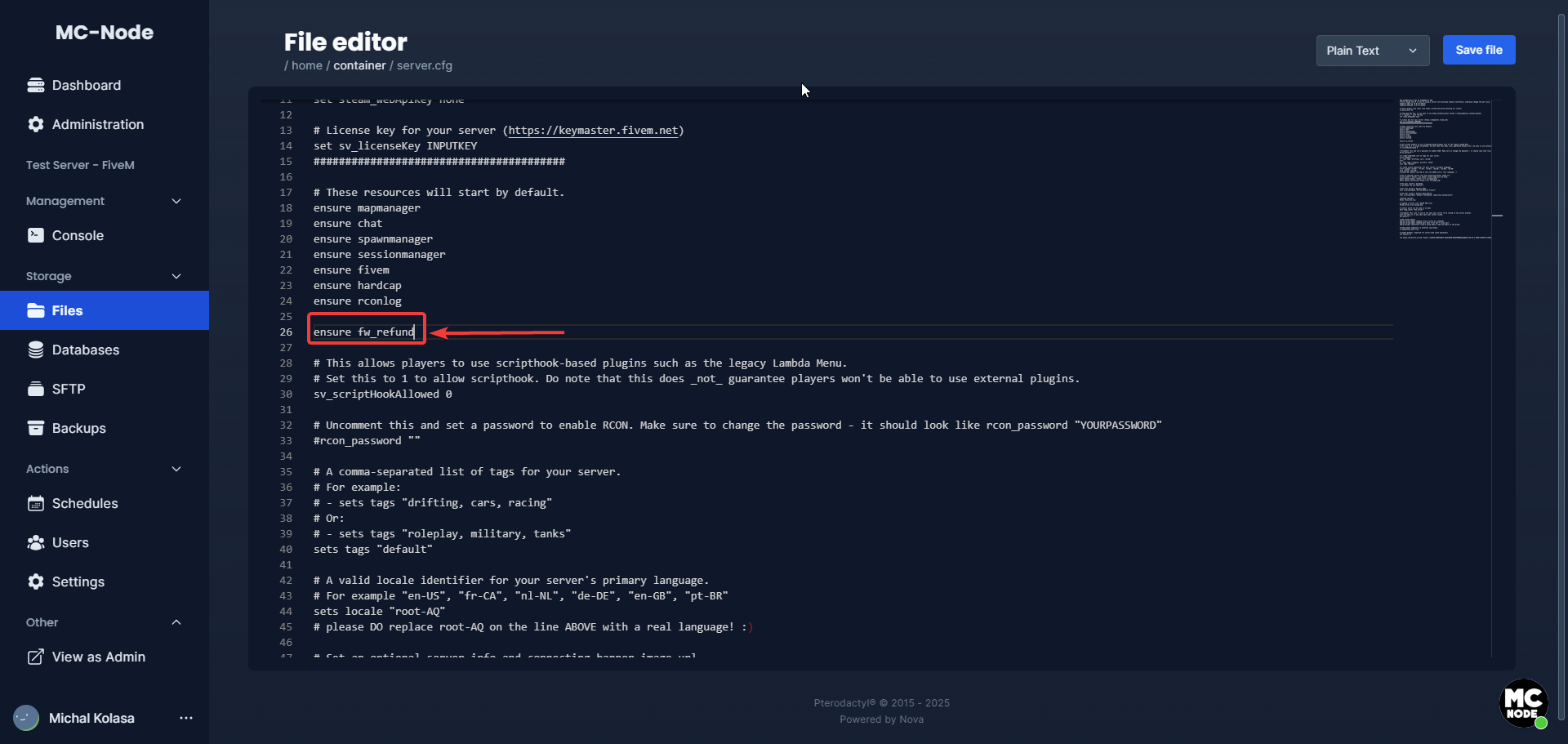Open server Settings

coord(105,581)
